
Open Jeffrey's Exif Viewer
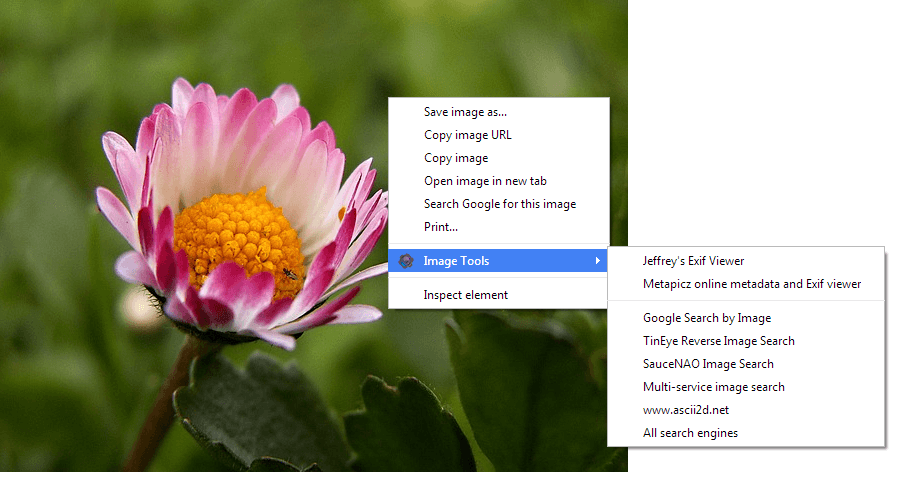pyautogui.click(x=746, y=261)
